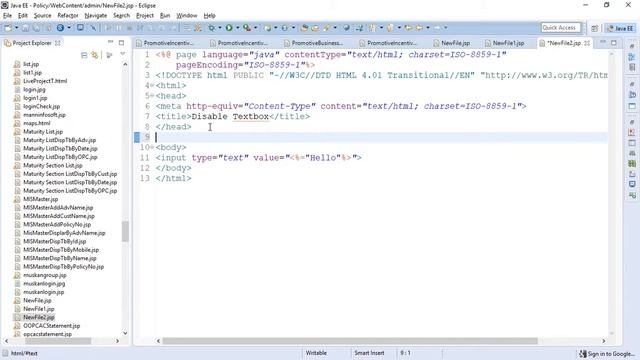640x360 pixels.
Task: Click the Open Perspective icon
Action: click(x=595, y=28)
